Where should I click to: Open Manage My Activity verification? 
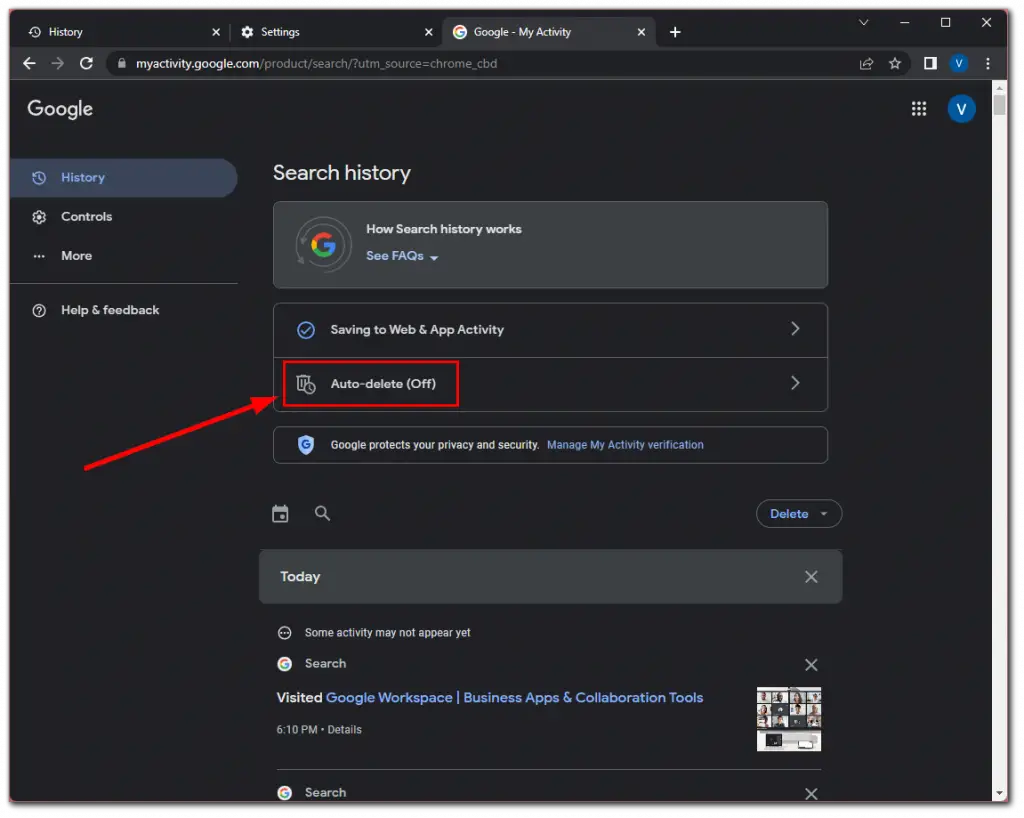coord(625,444)
